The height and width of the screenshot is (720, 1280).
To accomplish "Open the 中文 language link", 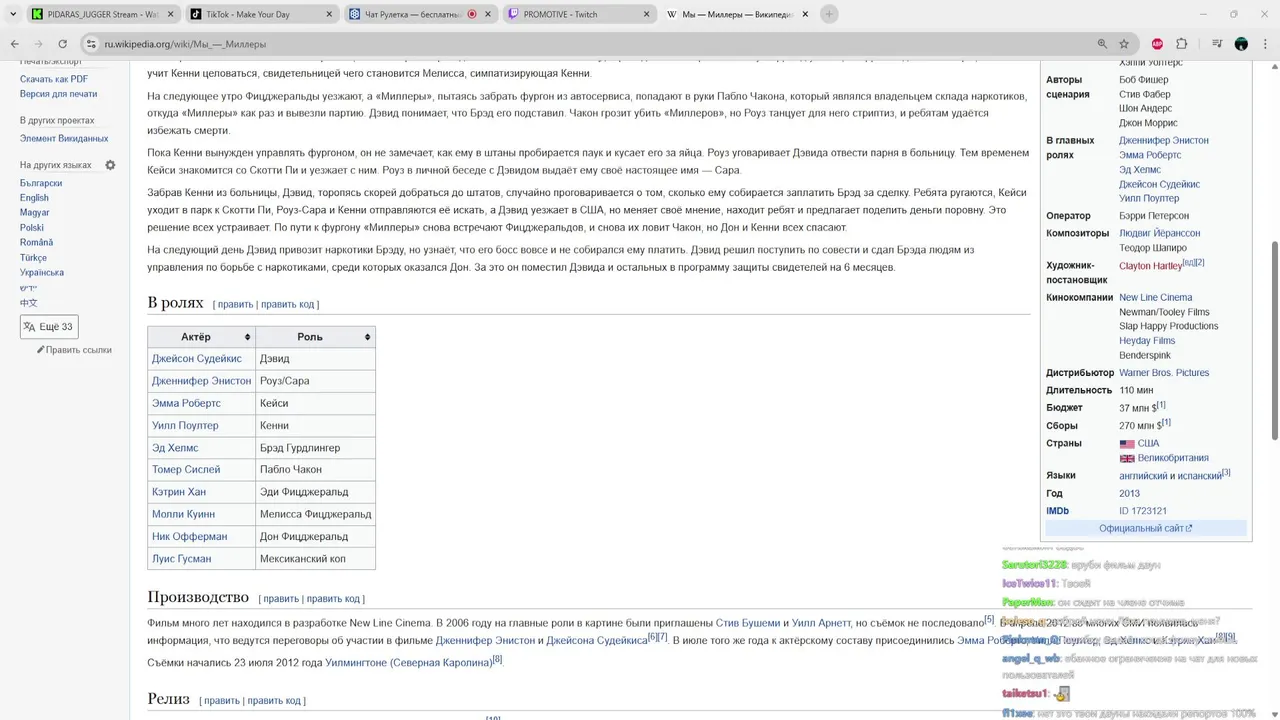I will coord(29,303).
